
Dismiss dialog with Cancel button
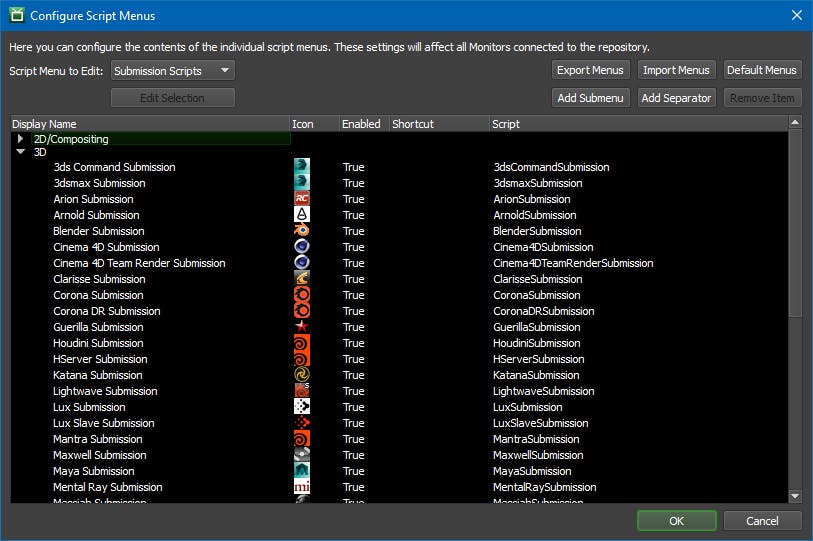point(762,521)
